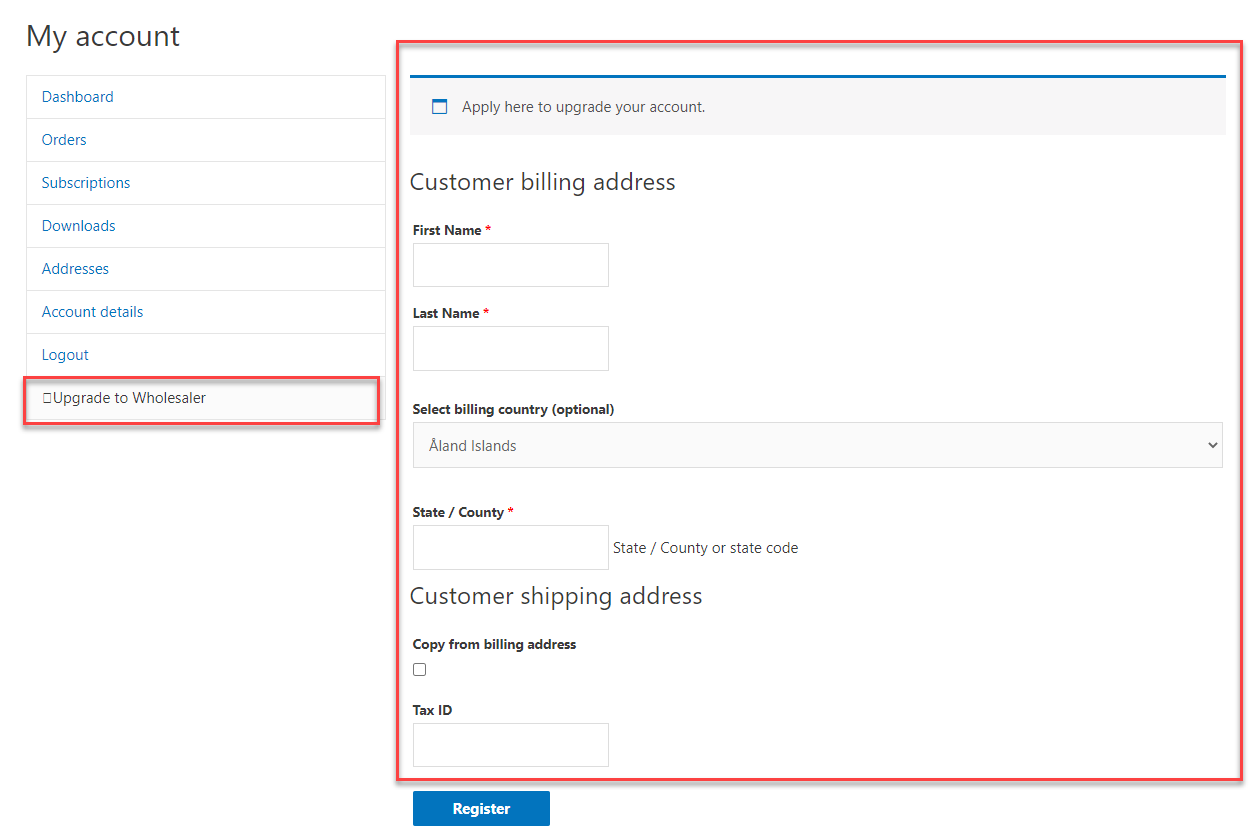The height and width of the screenshot is (832, 1258).
Task: Focus the First Name text field
Action: coord(510,265)
